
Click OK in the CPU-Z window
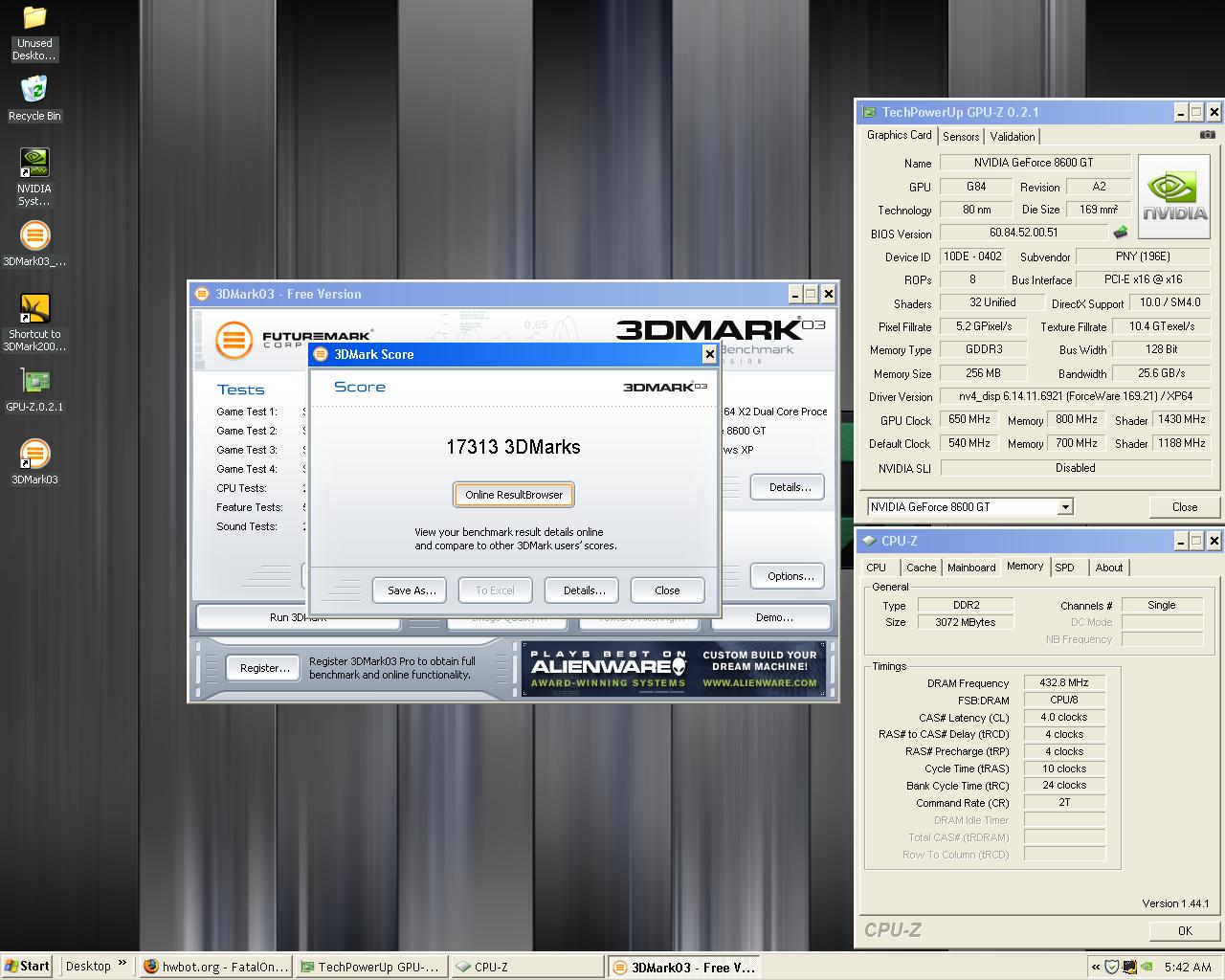(x=1185, y=930)
